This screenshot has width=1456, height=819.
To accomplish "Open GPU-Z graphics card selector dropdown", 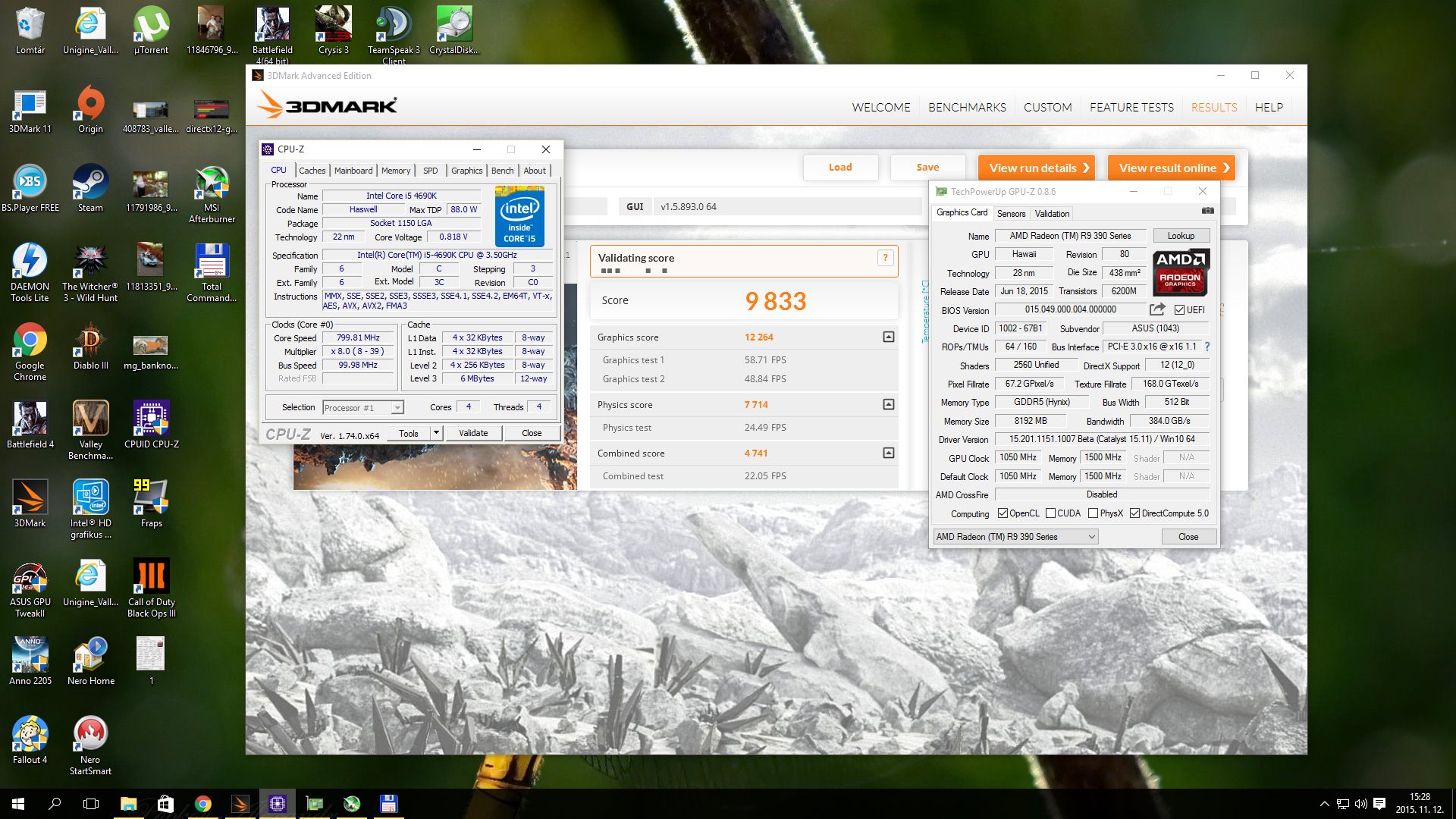I will (1015, 537).
